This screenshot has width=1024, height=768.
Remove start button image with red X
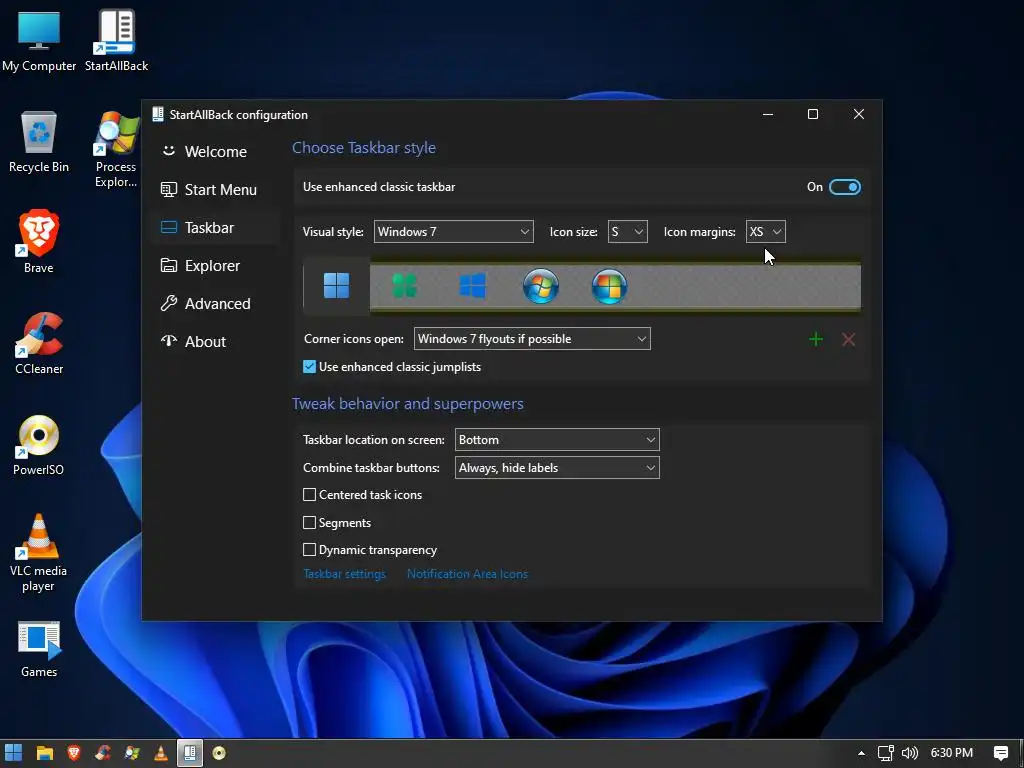pos(848,339)
